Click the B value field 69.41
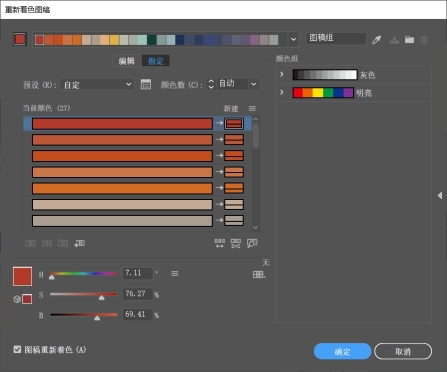Viewport: 447px width, 372px height. [138, 314]
